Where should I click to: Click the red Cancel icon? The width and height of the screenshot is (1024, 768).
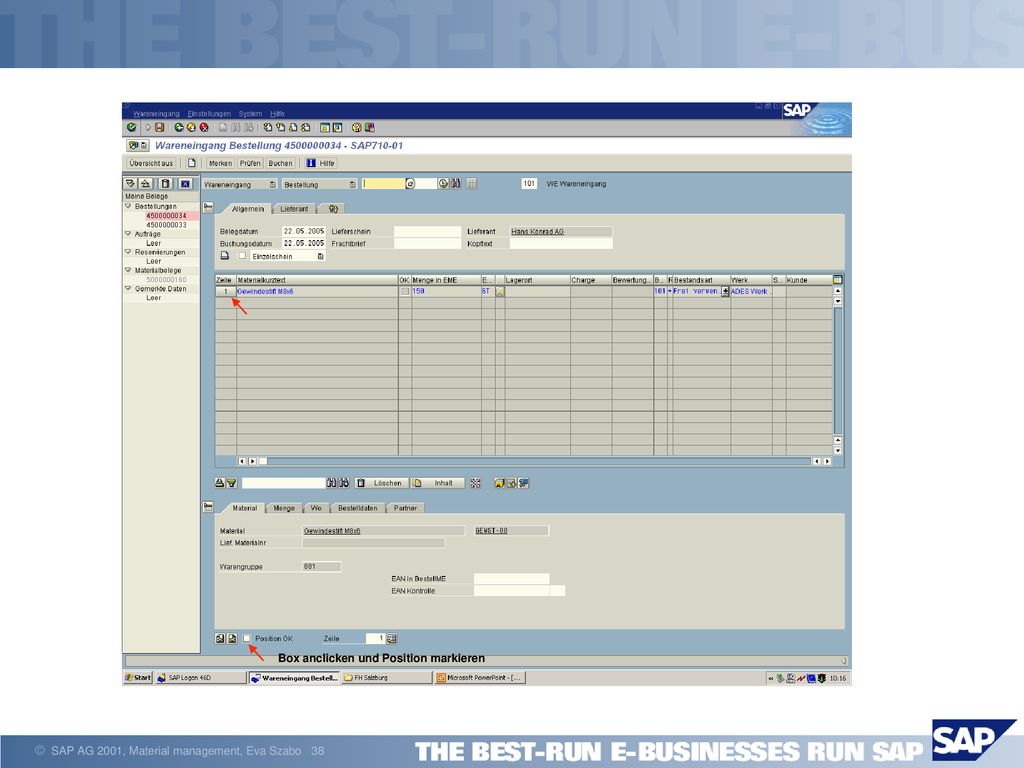[x=204, y=127]
